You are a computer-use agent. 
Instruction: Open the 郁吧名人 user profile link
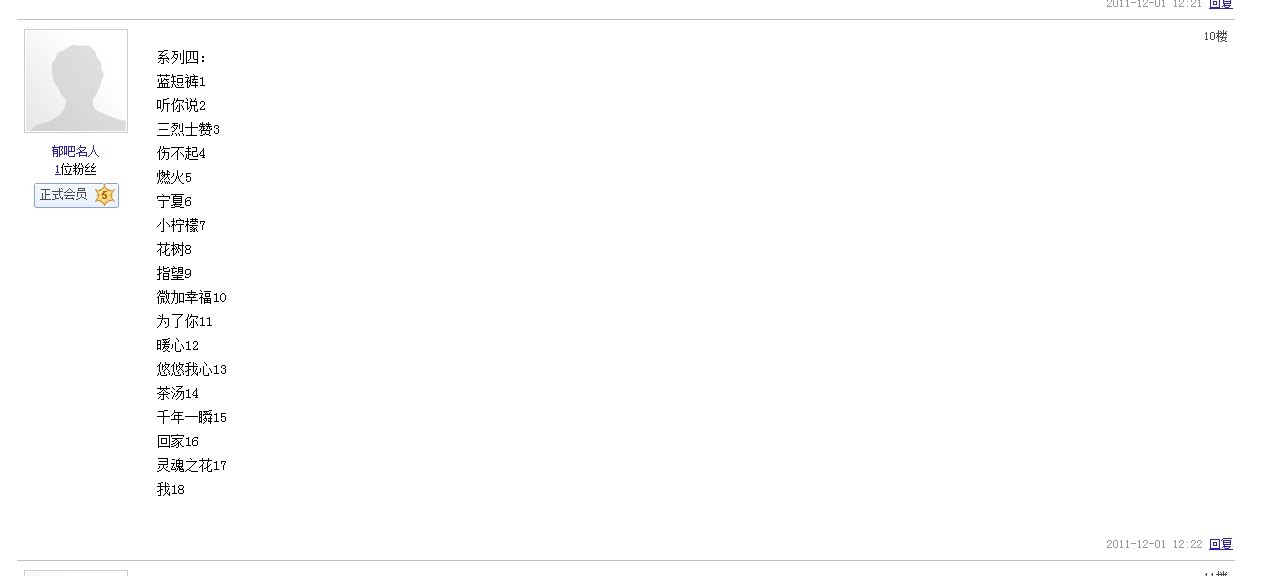[x=76, y=151]
